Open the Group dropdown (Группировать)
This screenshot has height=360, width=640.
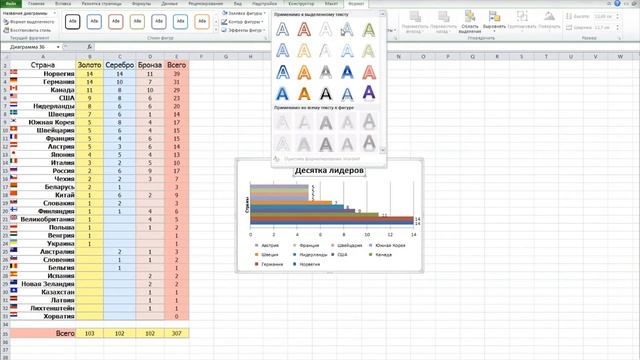522,22
